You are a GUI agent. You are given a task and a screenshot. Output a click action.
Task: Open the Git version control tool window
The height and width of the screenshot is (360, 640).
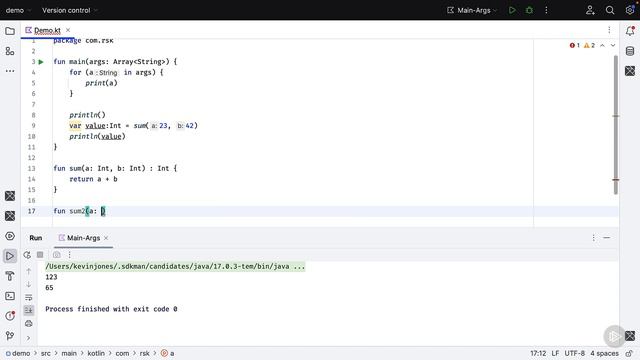tap(10, 336)
